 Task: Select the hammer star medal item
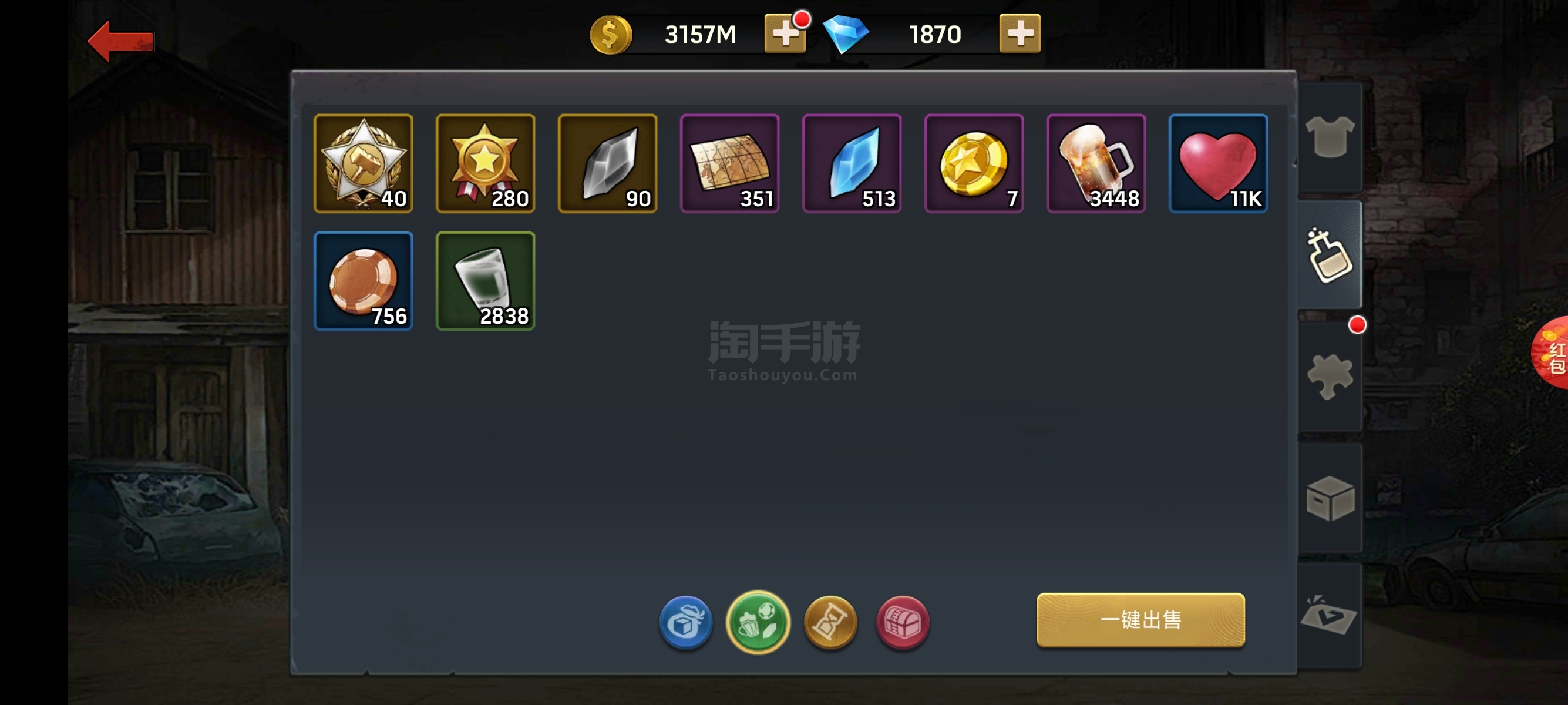click(364, 163)
